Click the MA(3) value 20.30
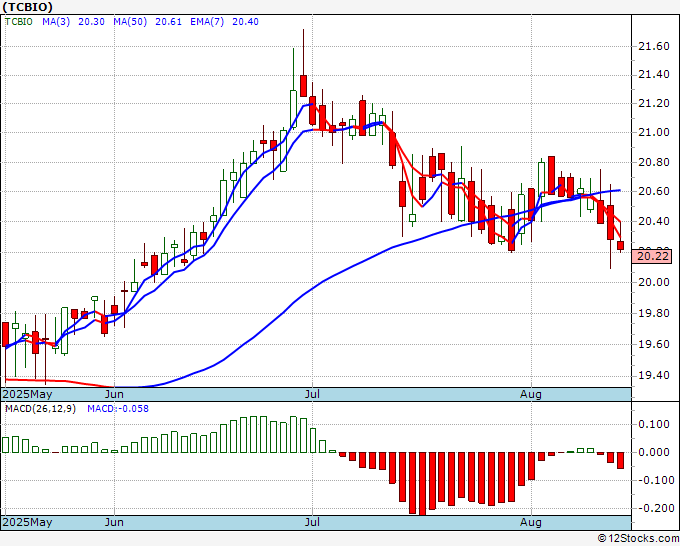This screenshot has width=680, height=546. 91,21
